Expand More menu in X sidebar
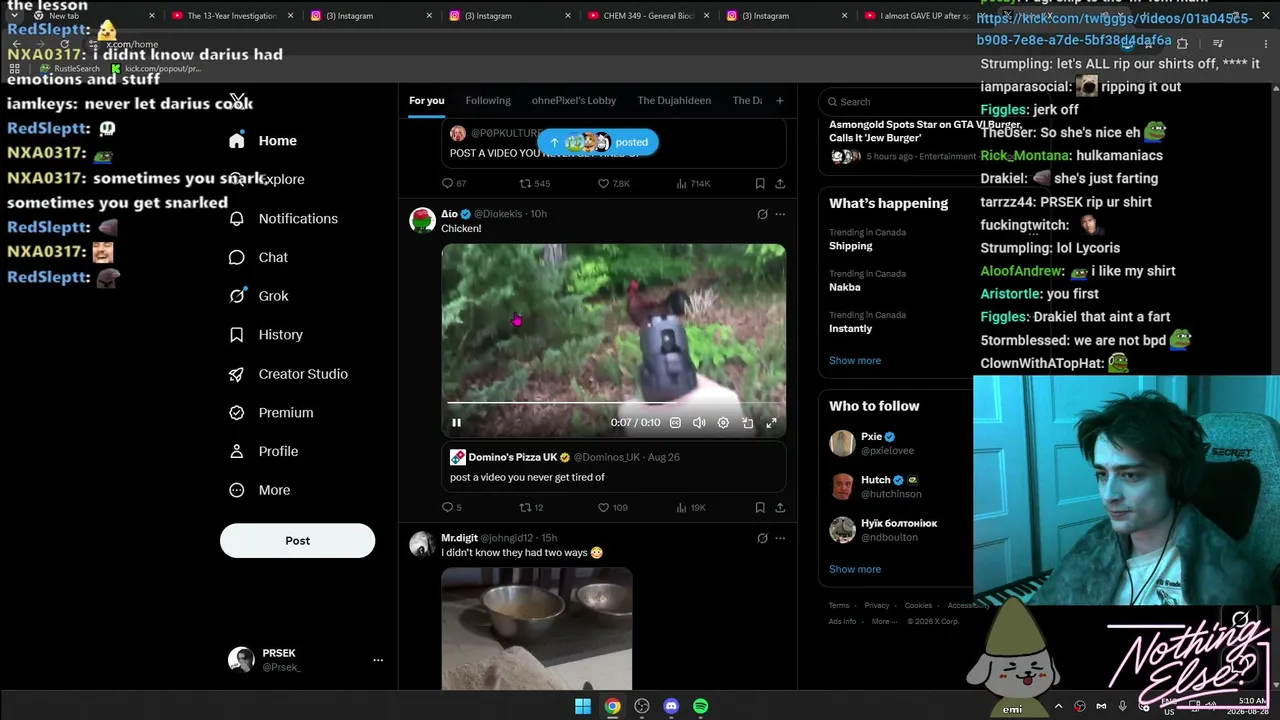This screenshot has height=720, width=1280. [260, 491]
